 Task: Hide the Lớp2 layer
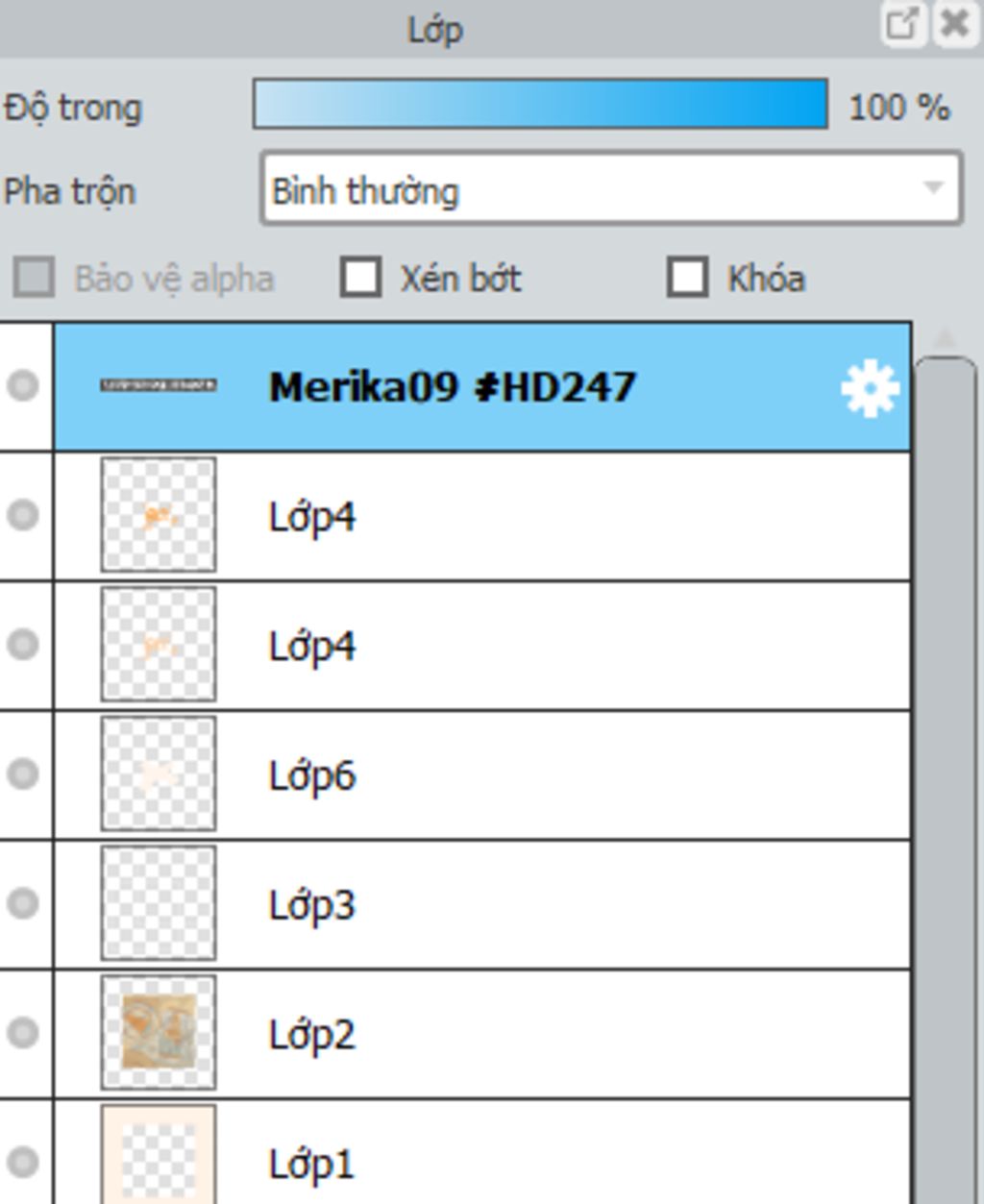point(23,1033)
